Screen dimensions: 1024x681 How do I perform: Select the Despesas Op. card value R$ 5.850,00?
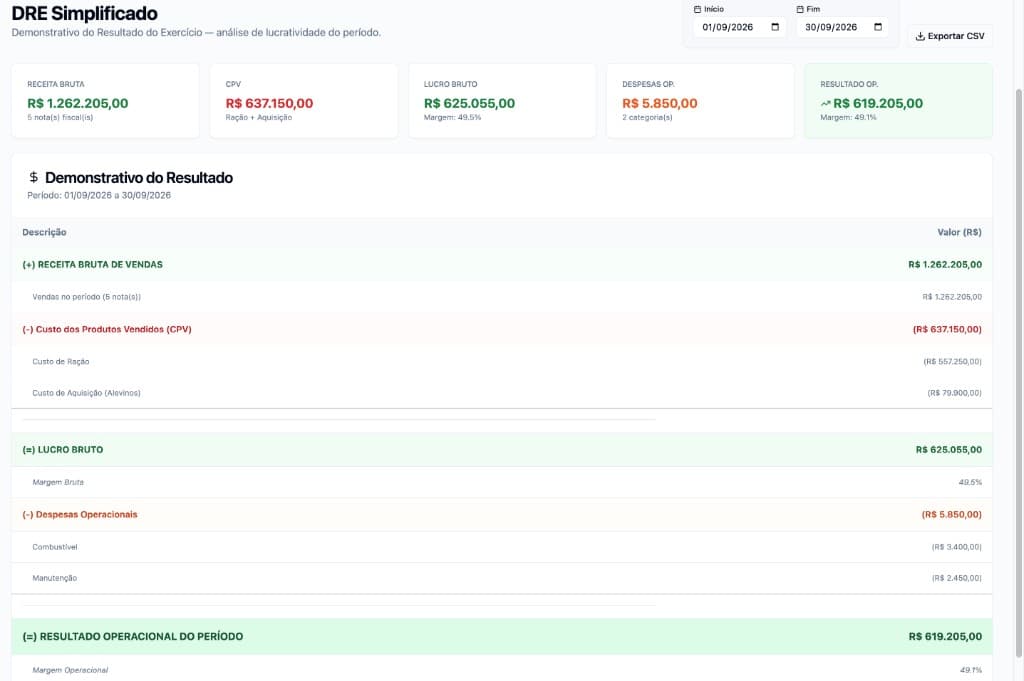[x=660, y=103]
